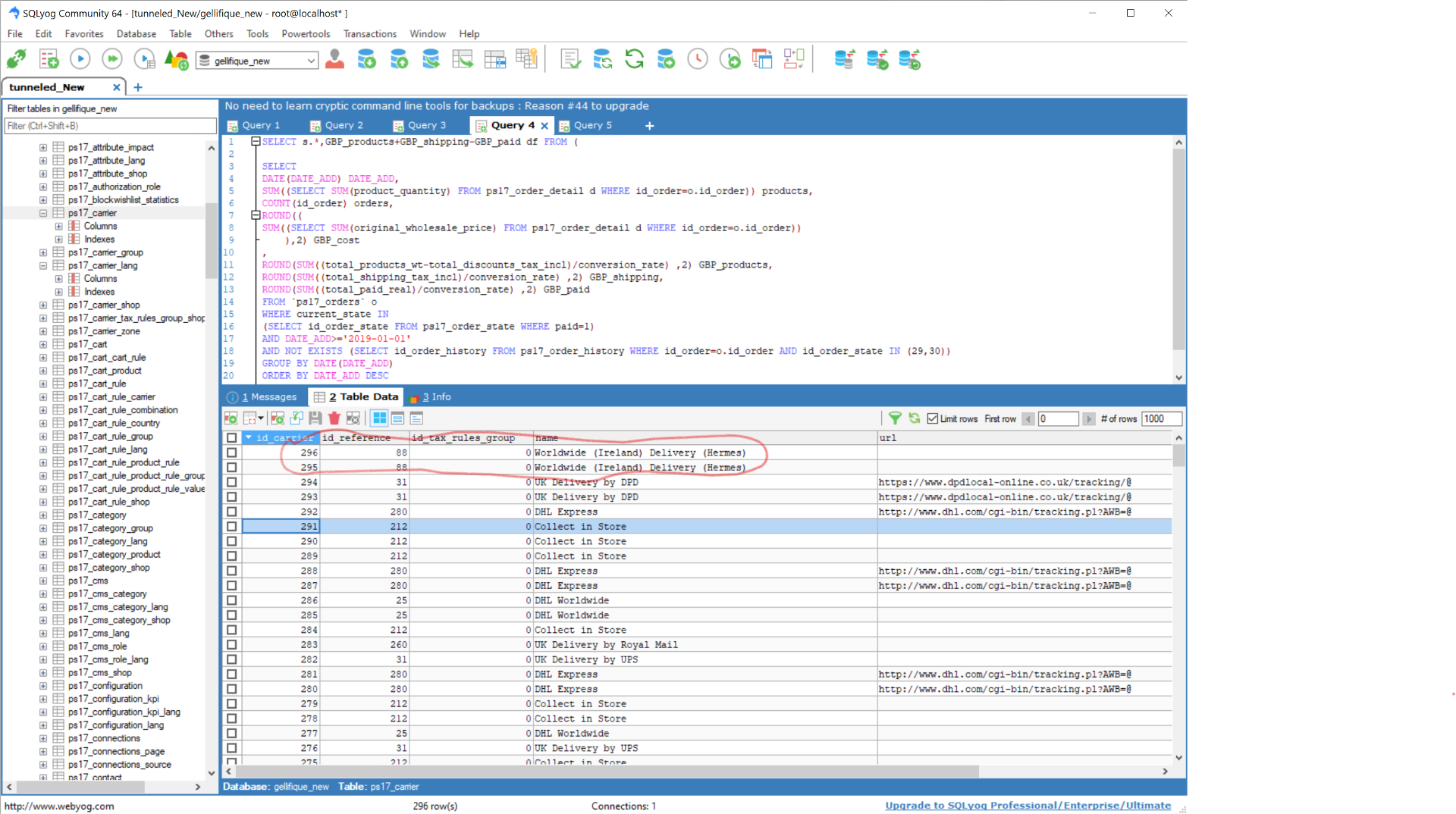The width and height of the screenshot is (1456, 814).
Task: Collapse the ps17_carrier tree node
Action: 43,213
